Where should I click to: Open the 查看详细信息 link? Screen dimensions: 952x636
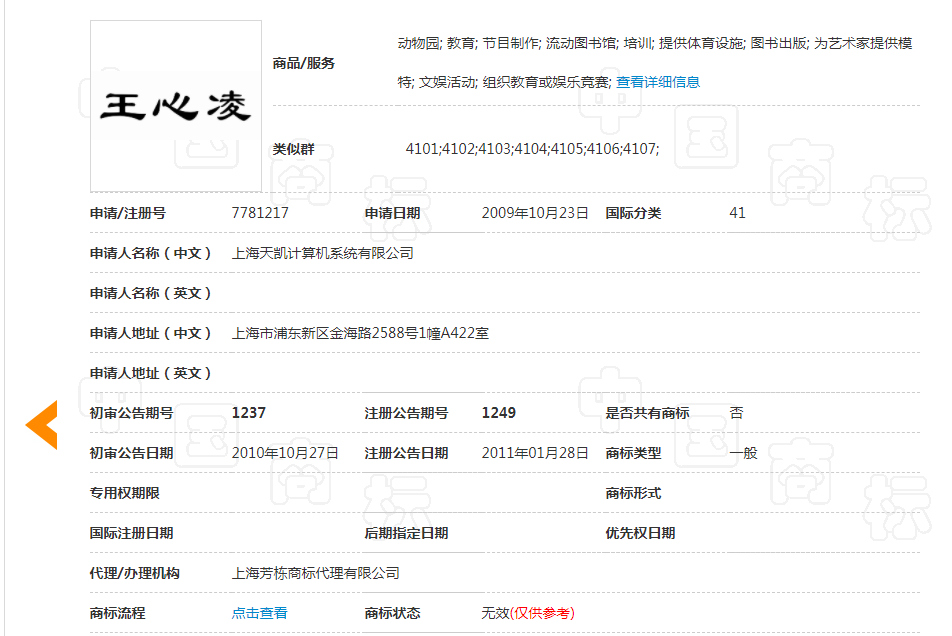[658, 82]
